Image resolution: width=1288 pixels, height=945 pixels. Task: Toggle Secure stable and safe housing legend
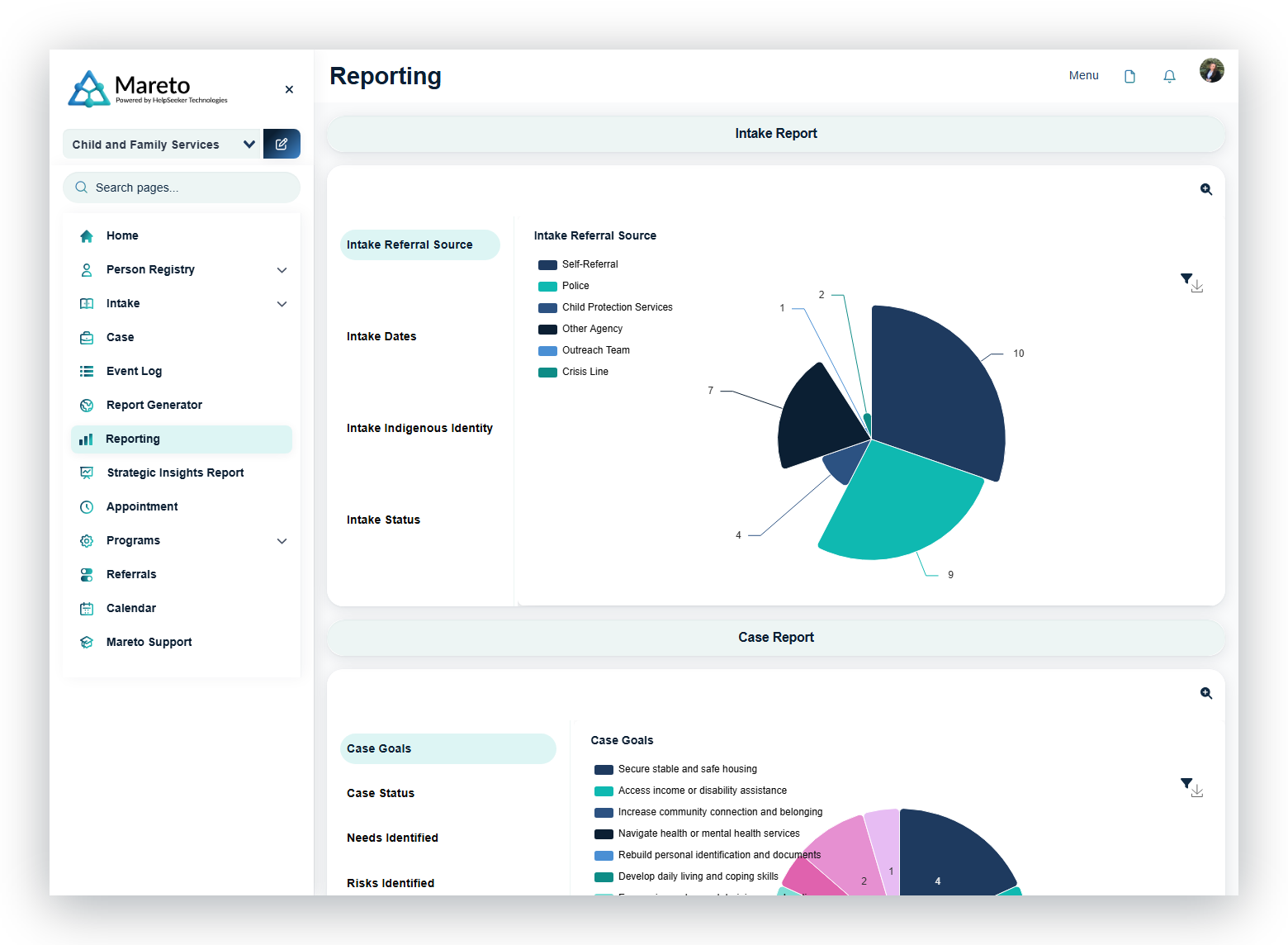tap(675, 769)
